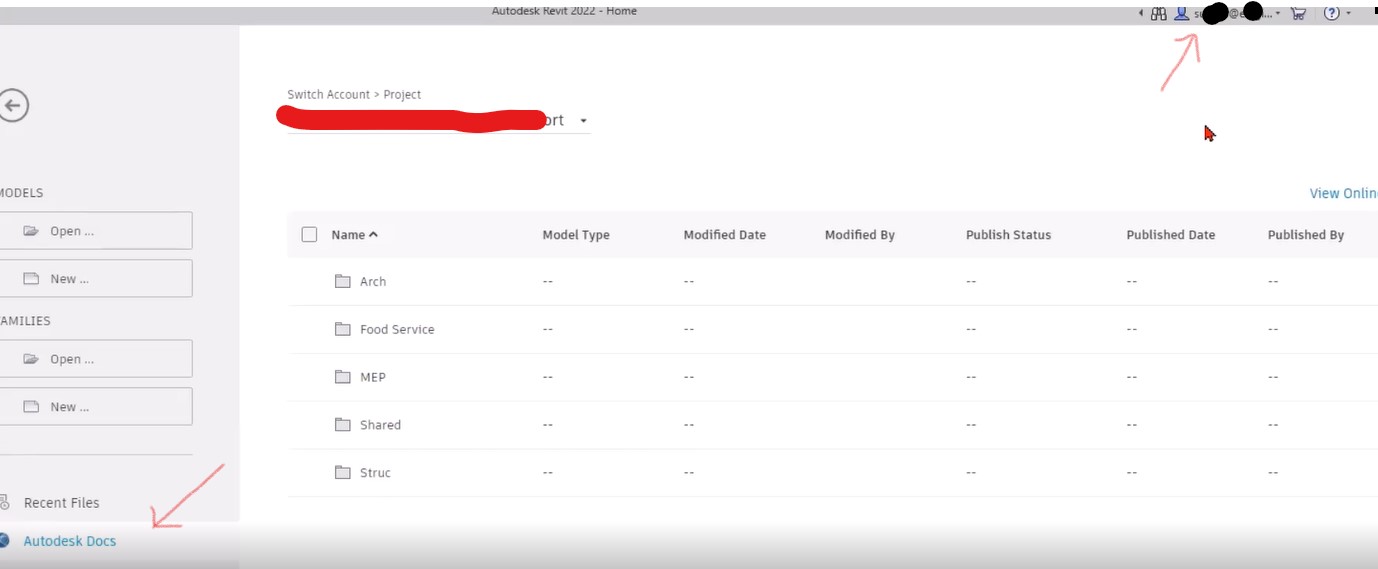1378x569 pixels.
Task: Click the user account sign-in icon
Action: [x=1182, y=13]
